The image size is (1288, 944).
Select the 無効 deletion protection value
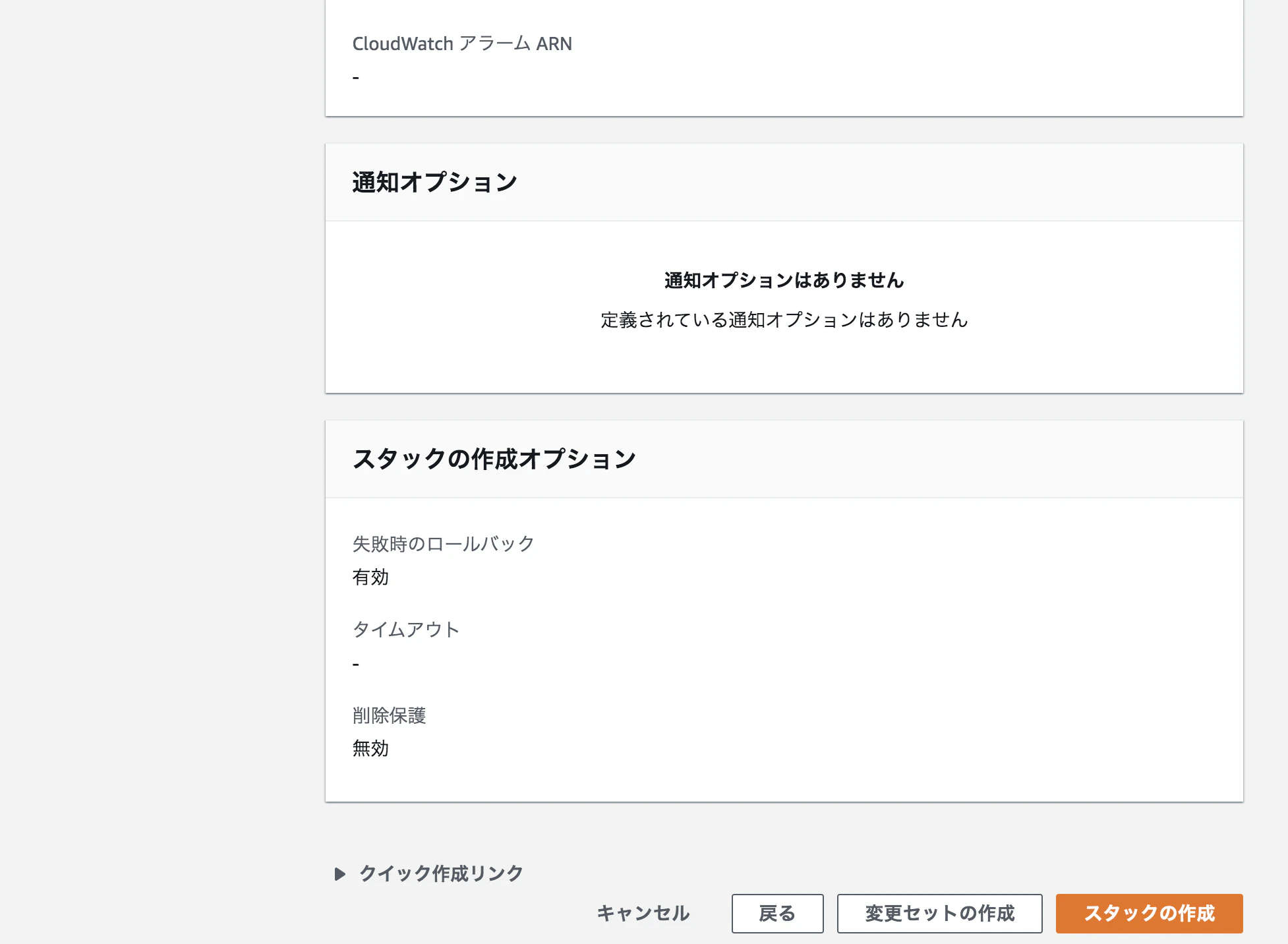pos(370,748)
